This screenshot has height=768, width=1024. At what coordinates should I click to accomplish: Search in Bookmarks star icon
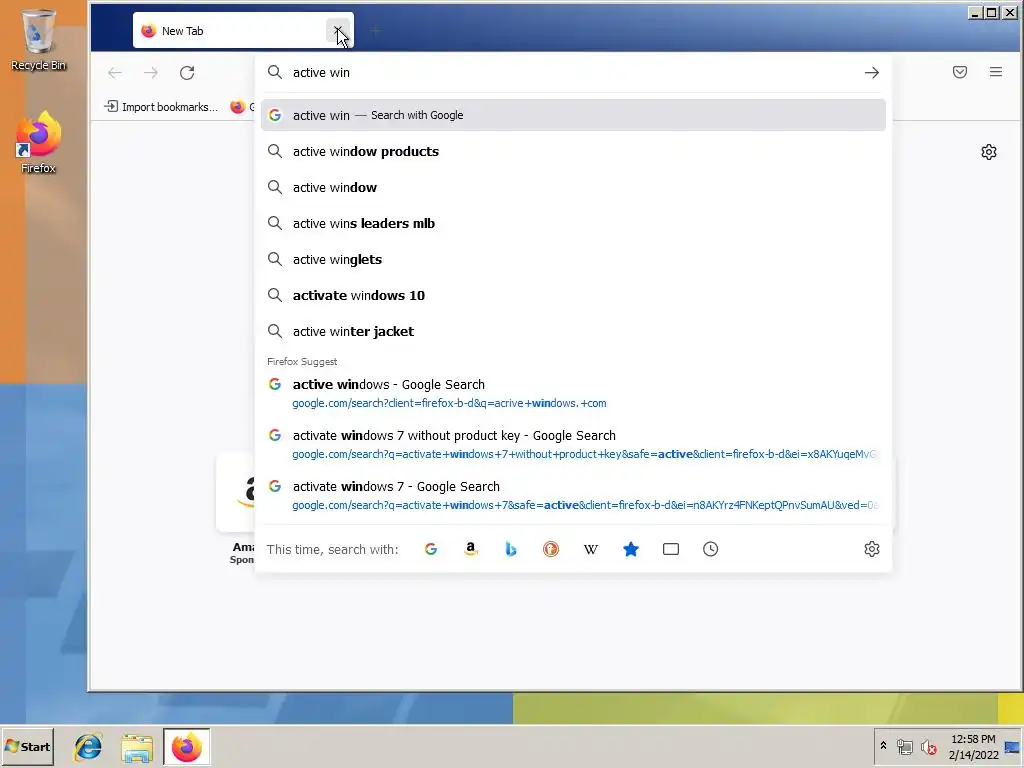631,549
